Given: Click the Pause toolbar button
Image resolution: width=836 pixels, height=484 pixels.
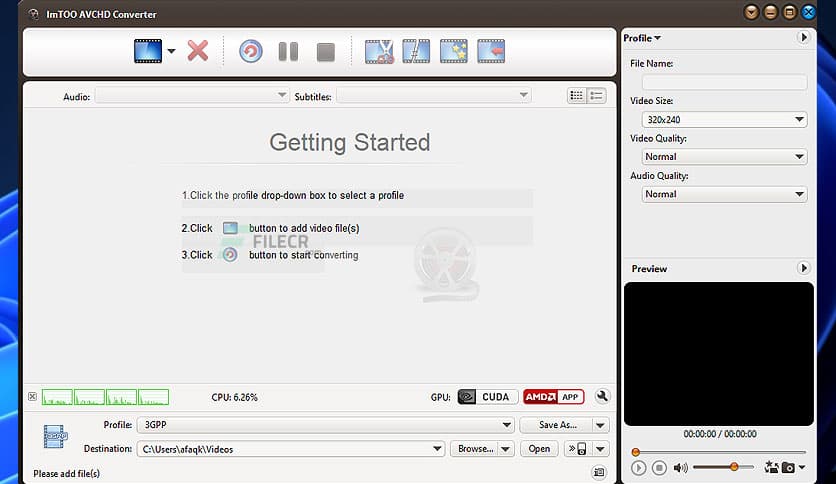Looking at the screenshot, I should coord(288,52).
